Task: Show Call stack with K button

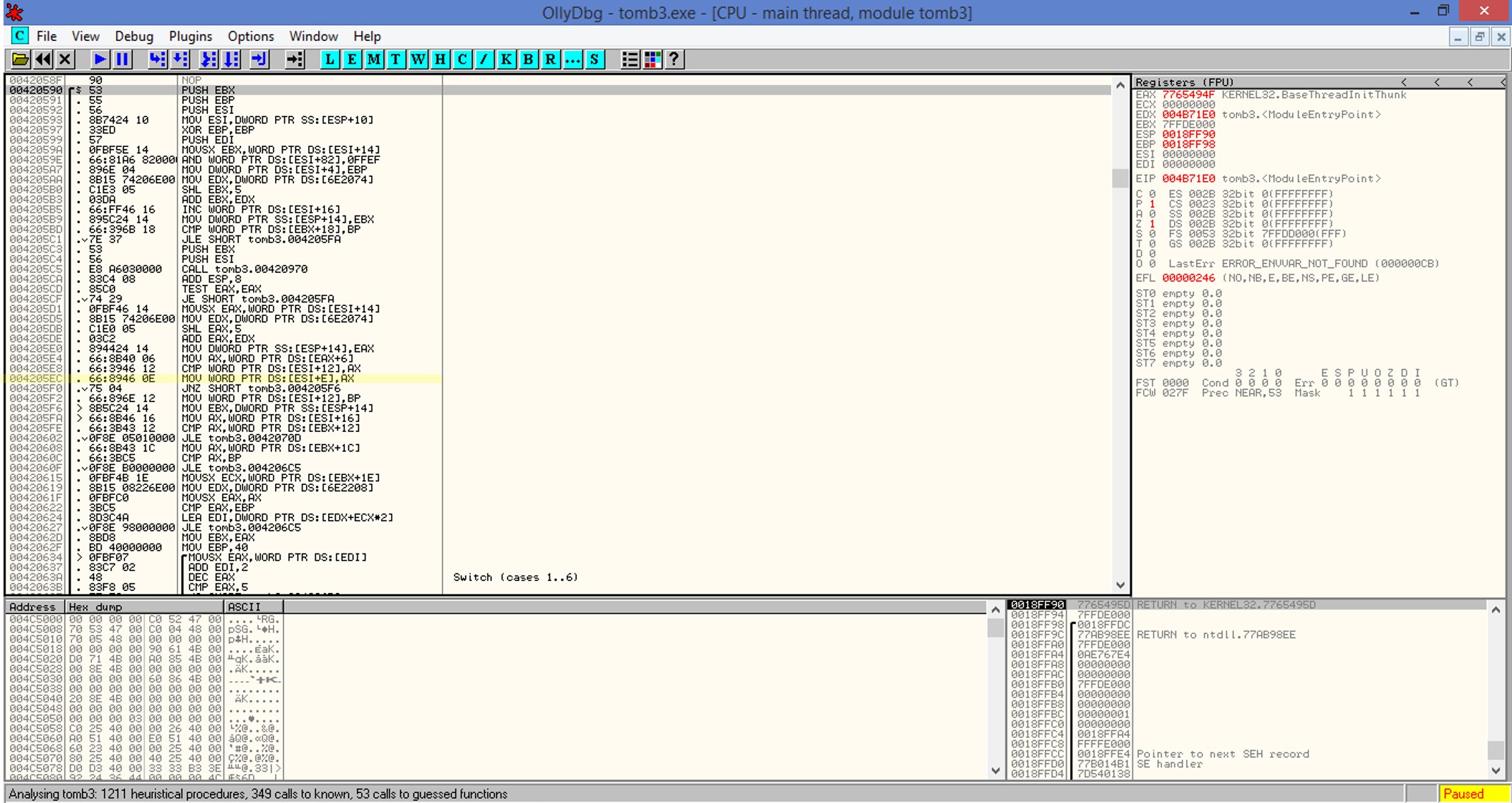Action: 506,59
